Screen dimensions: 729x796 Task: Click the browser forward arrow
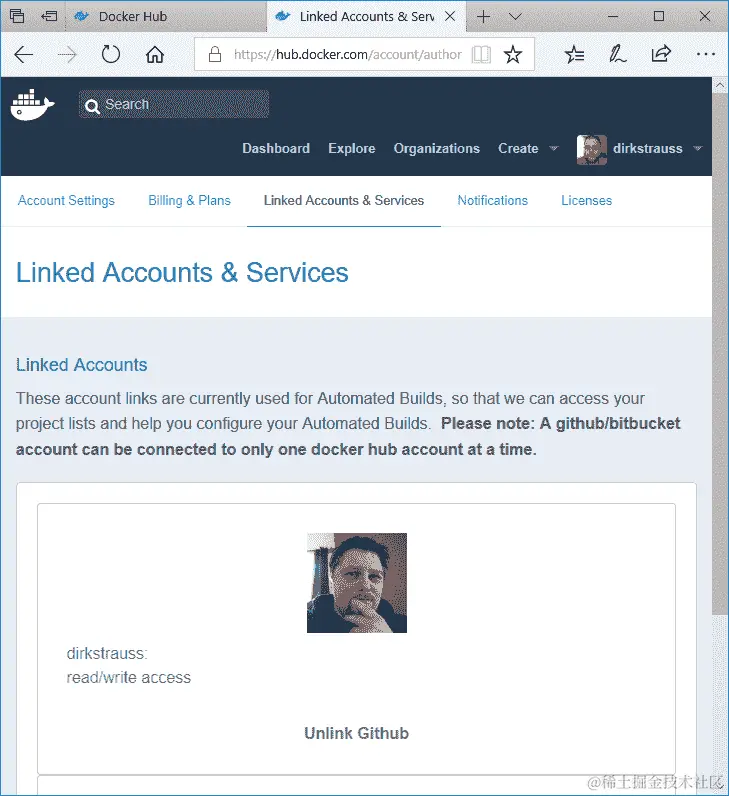point(67,54)
